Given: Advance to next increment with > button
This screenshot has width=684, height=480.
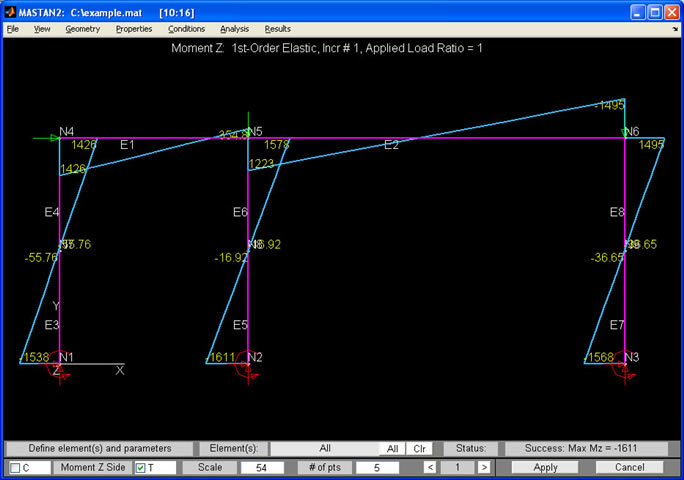Looking at the screenshot, I should tap(483, 467).
